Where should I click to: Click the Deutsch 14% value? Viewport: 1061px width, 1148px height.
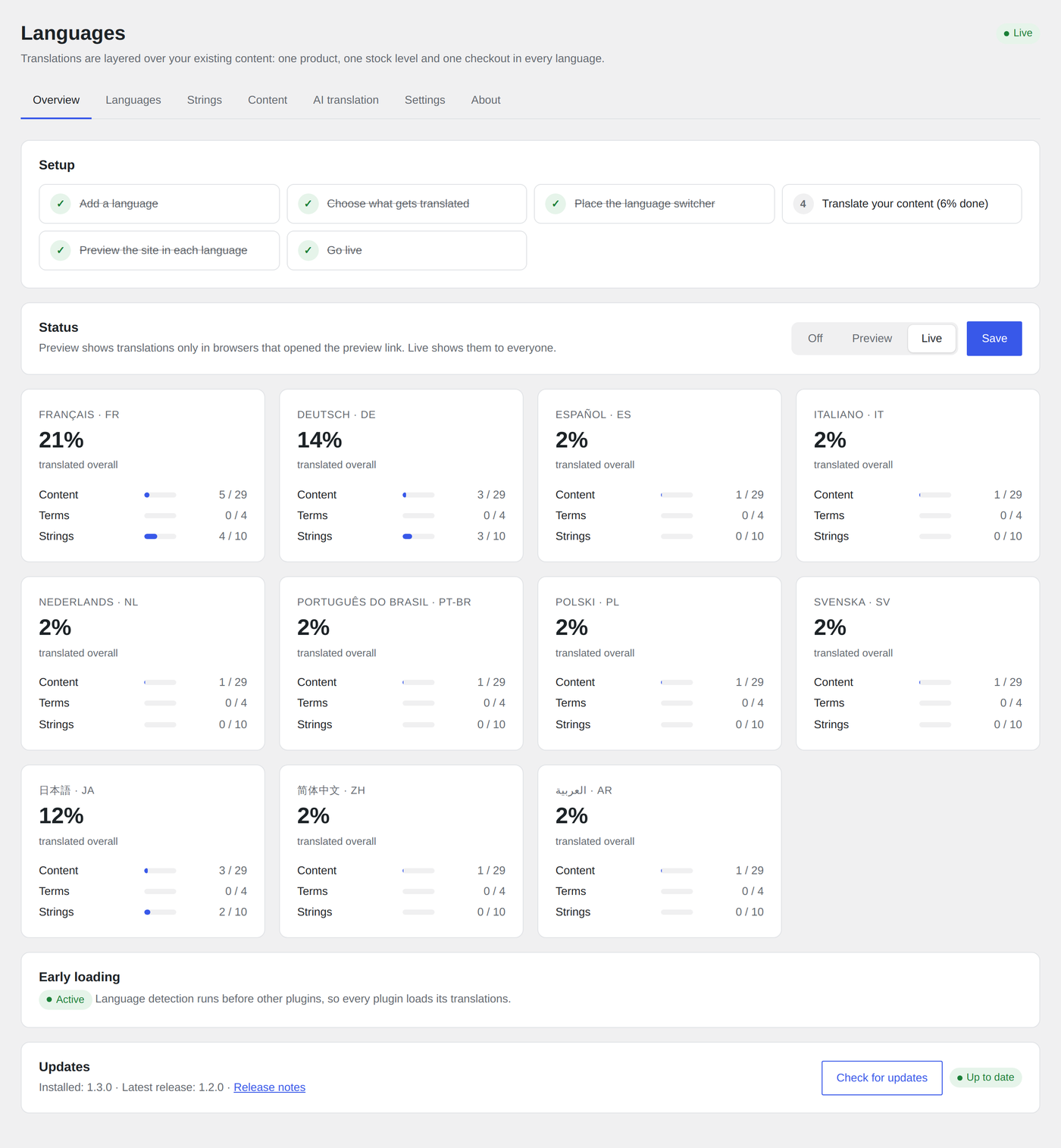[x=319, y=440]
